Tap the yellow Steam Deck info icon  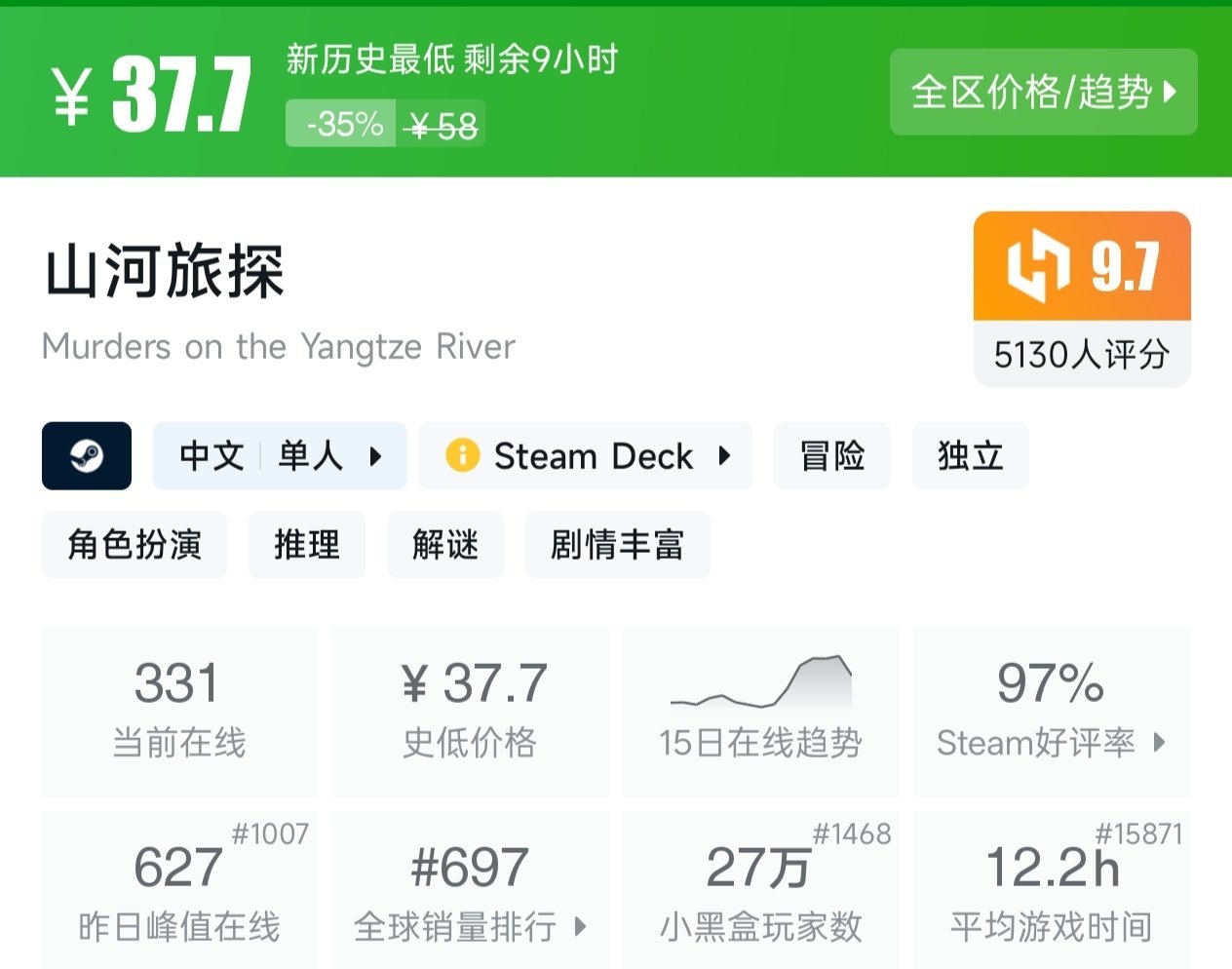462,455
